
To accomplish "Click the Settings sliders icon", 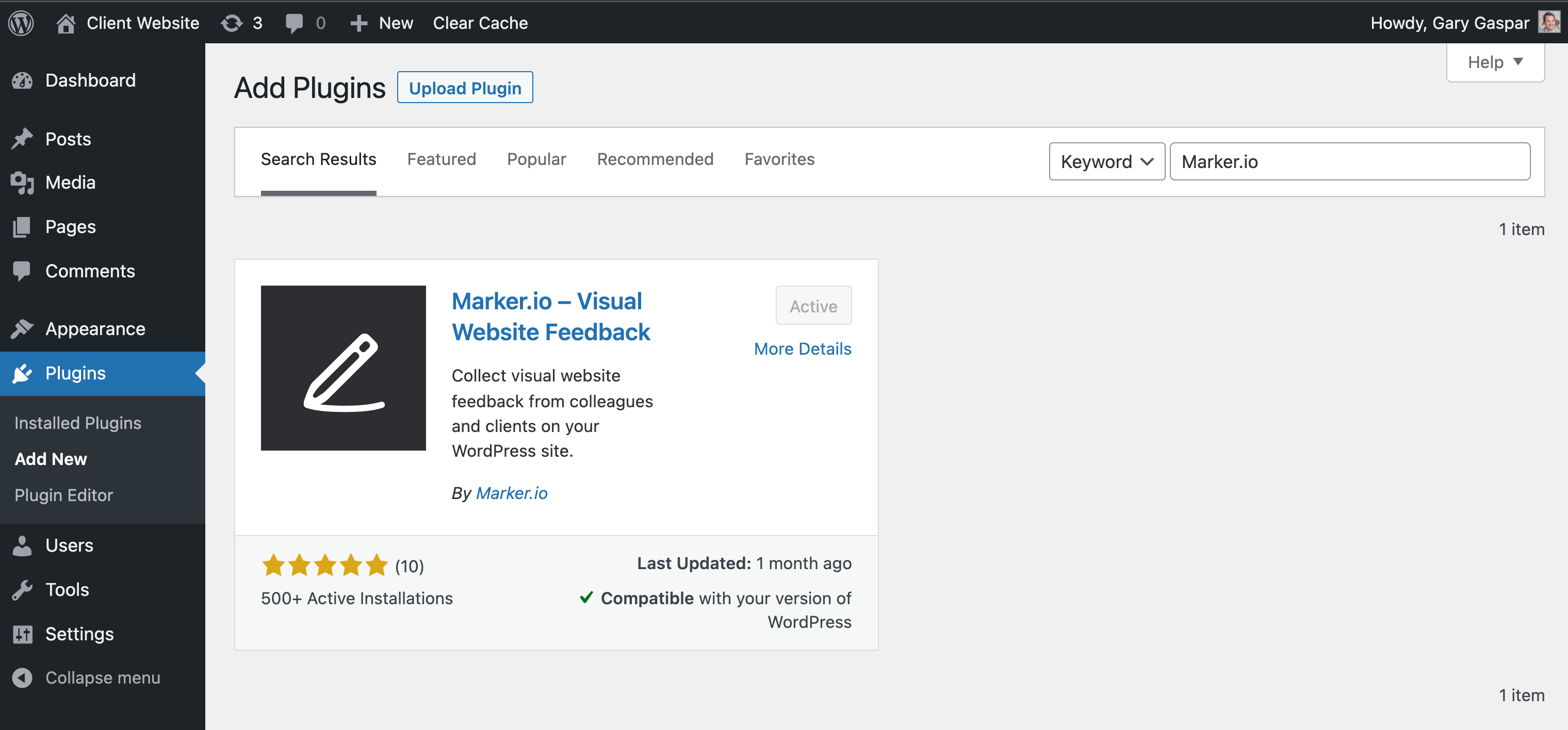I will click(23, 634).
